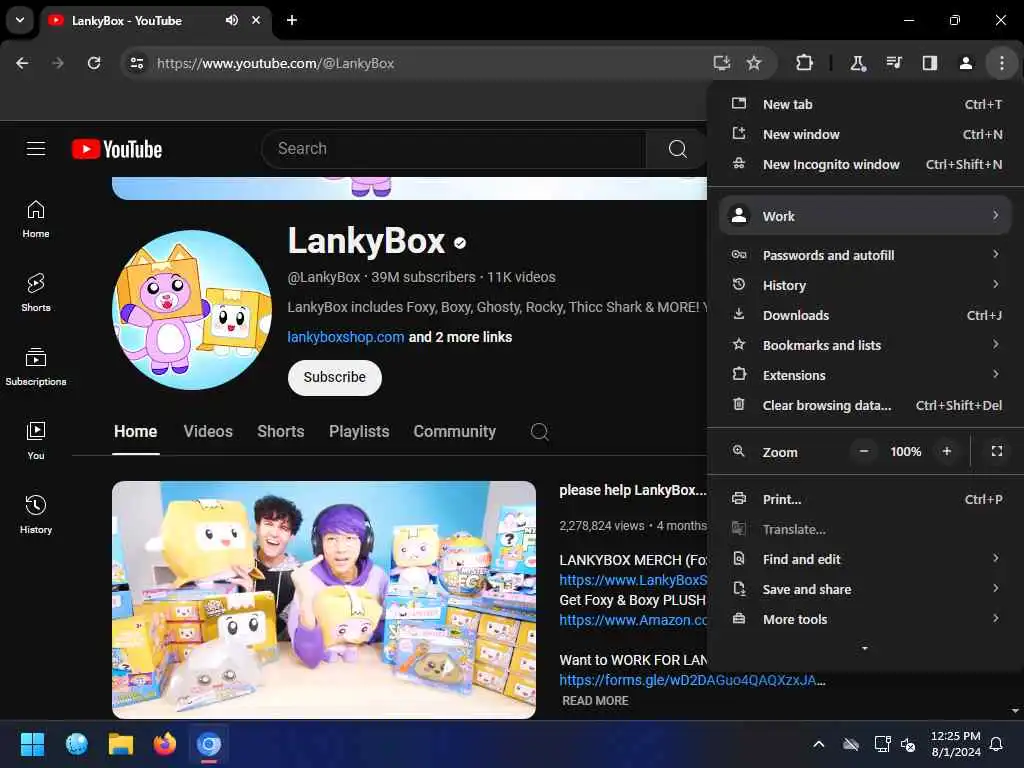Viewport: 1024px width, 768px height.
Task: Click 'and 2 more links'
Action: tap(460, 337)
